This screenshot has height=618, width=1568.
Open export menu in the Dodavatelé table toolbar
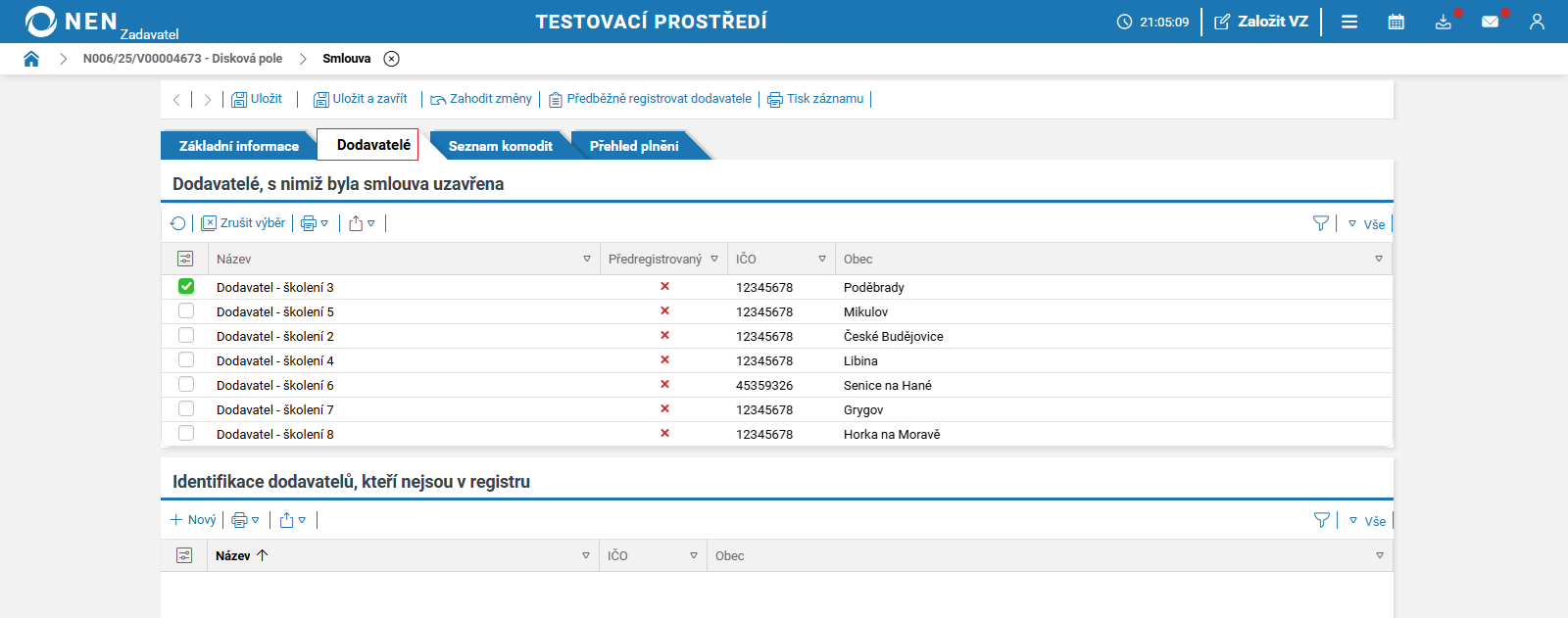362,223
